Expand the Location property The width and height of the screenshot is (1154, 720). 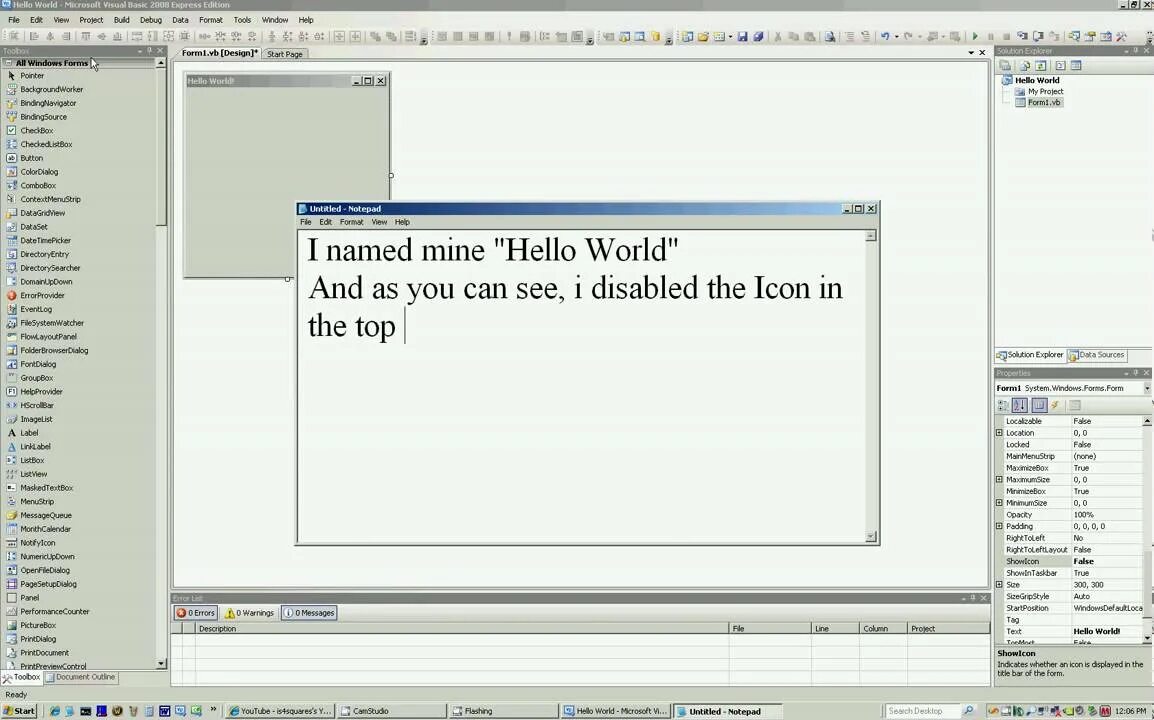click(x=999, y=433)
